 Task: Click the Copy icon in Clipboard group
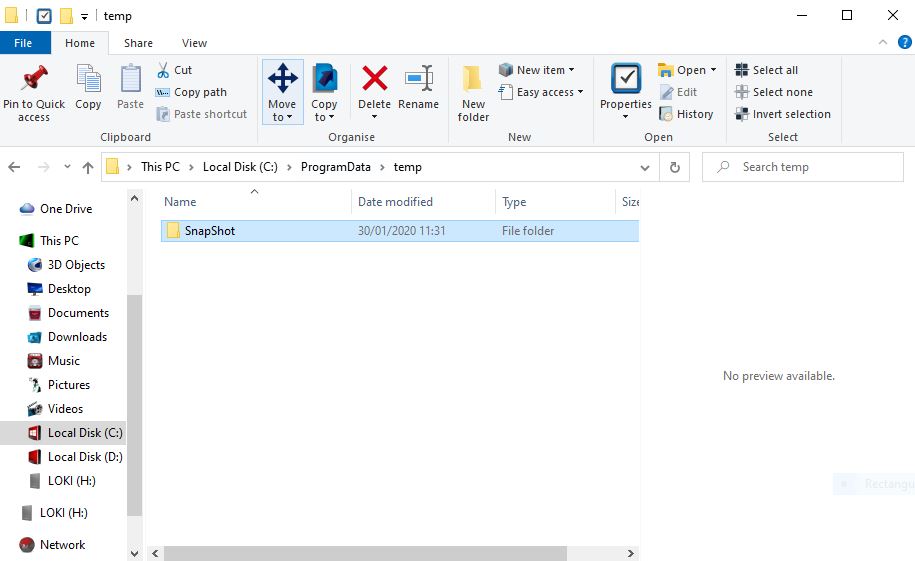coord(88,80)
